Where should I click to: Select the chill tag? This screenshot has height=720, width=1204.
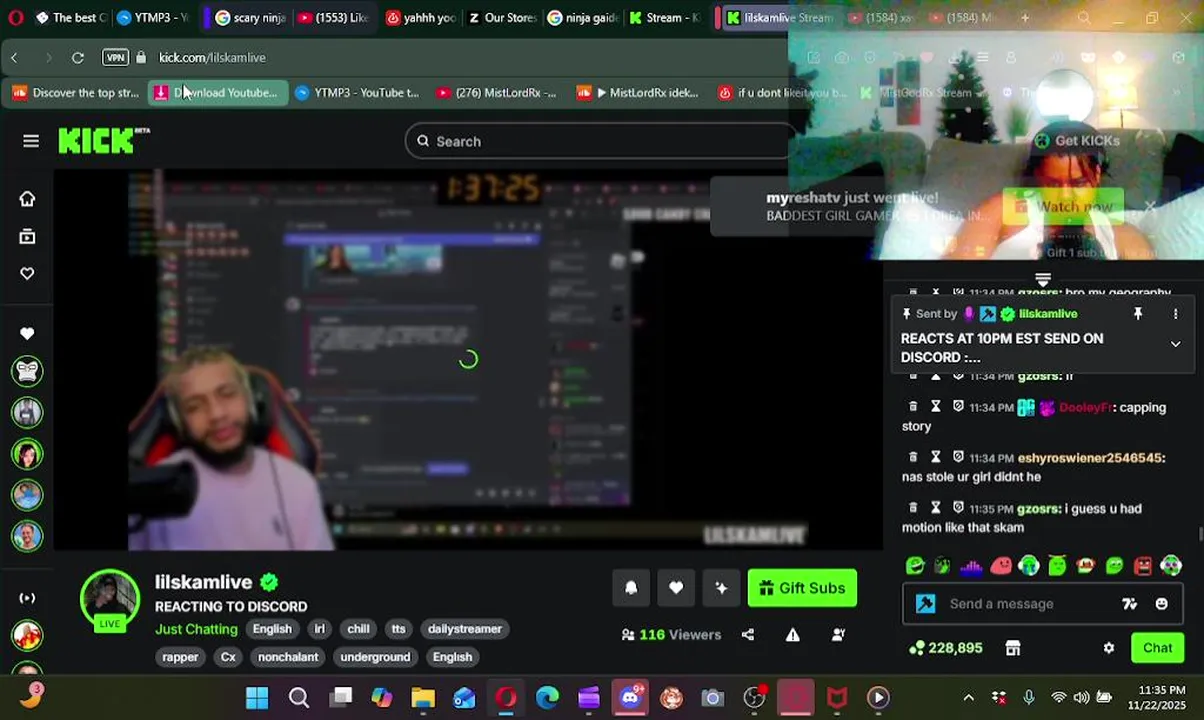(358, 629)
